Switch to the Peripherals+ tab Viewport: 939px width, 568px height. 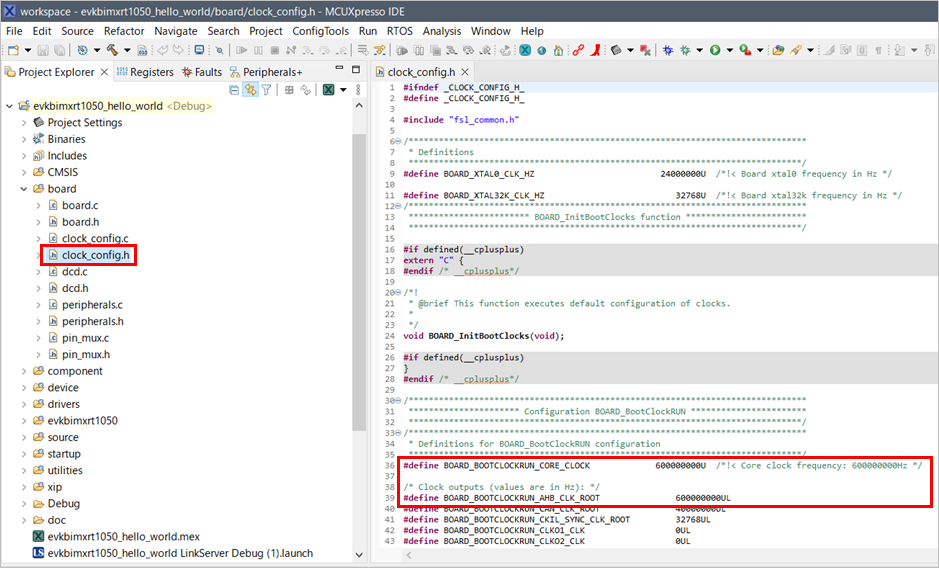[266, 72]
